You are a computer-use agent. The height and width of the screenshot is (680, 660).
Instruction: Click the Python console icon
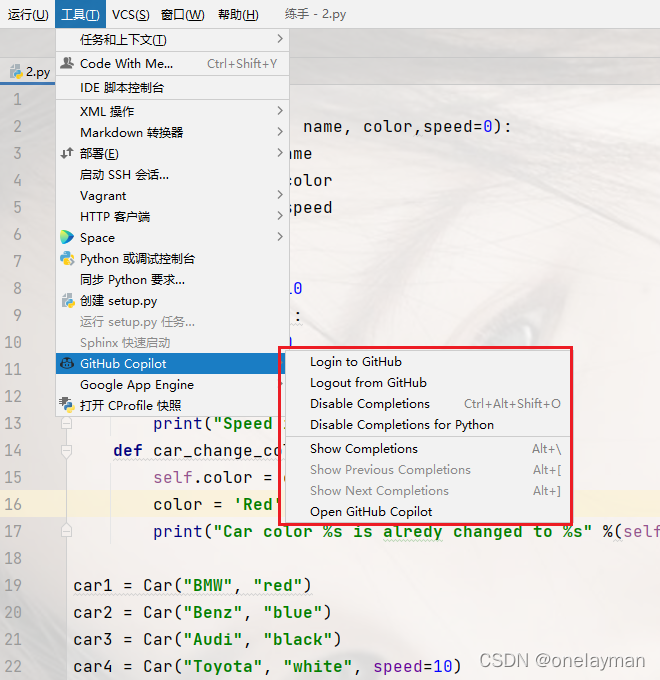coord(67,258)
